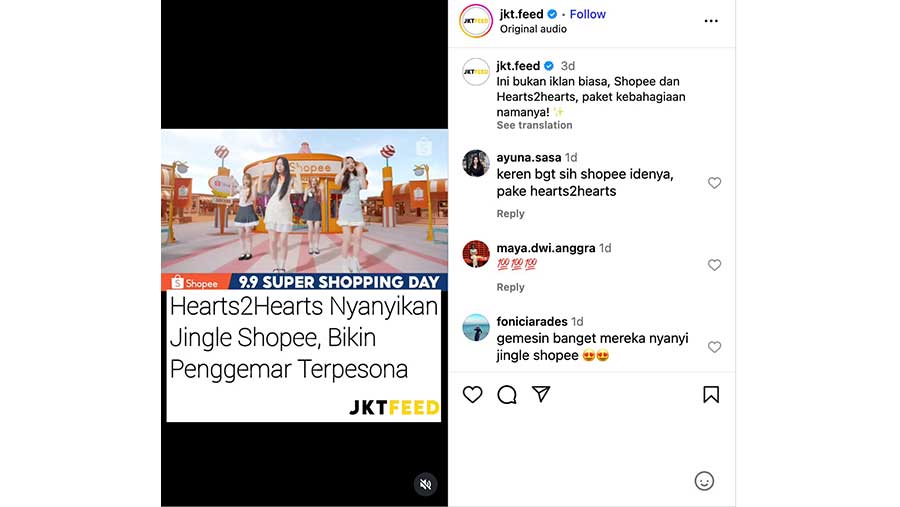This screenshot has width=900, height=507.
Task: Open the emoji picker smiley icon
Action: pos(704,481)
